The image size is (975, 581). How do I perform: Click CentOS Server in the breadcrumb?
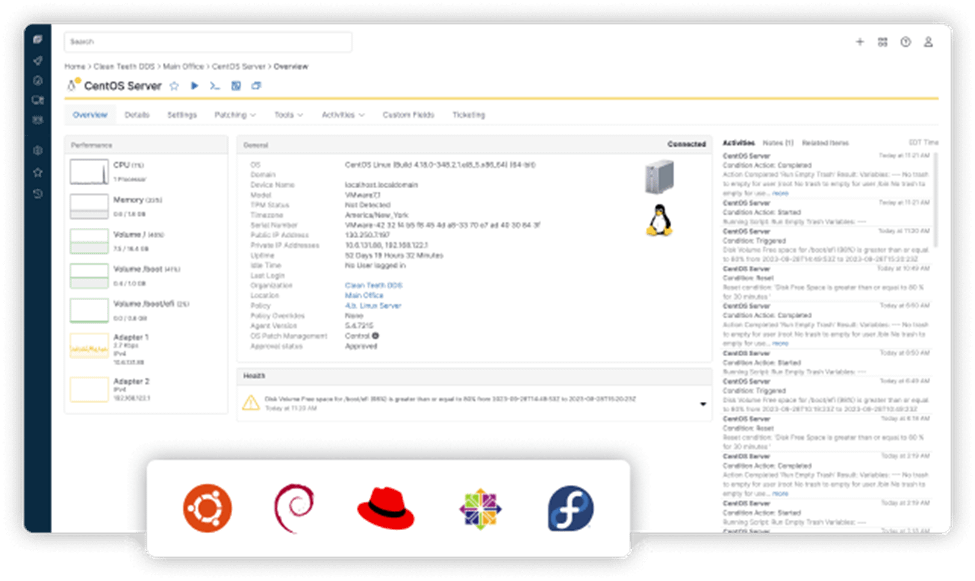238,67
